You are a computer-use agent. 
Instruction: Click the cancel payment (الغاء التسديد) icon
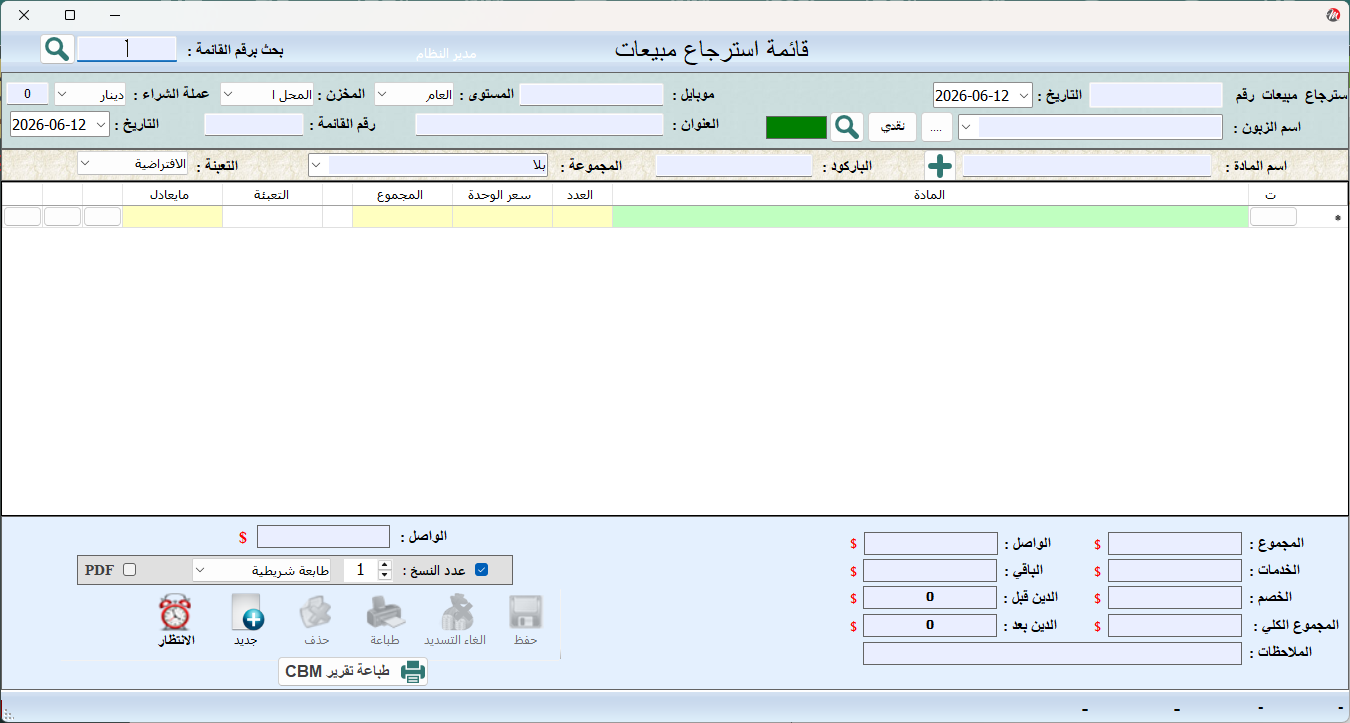pyautogui.click(x=456, y=612)
